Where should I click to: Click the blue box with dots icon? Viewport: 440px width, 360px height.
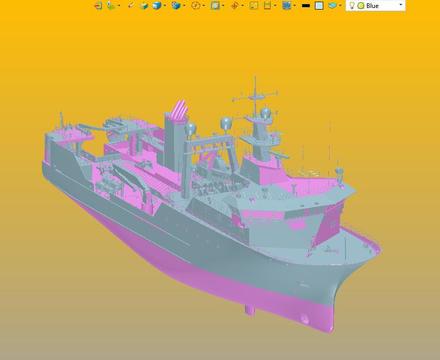(x=176, y=6)
